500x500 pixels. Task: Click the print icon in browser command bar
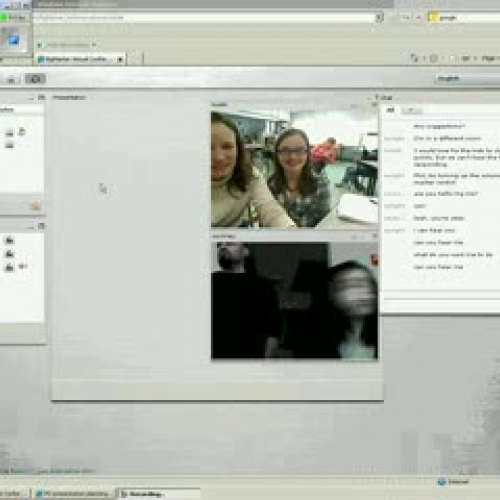(x=465, y=58)
